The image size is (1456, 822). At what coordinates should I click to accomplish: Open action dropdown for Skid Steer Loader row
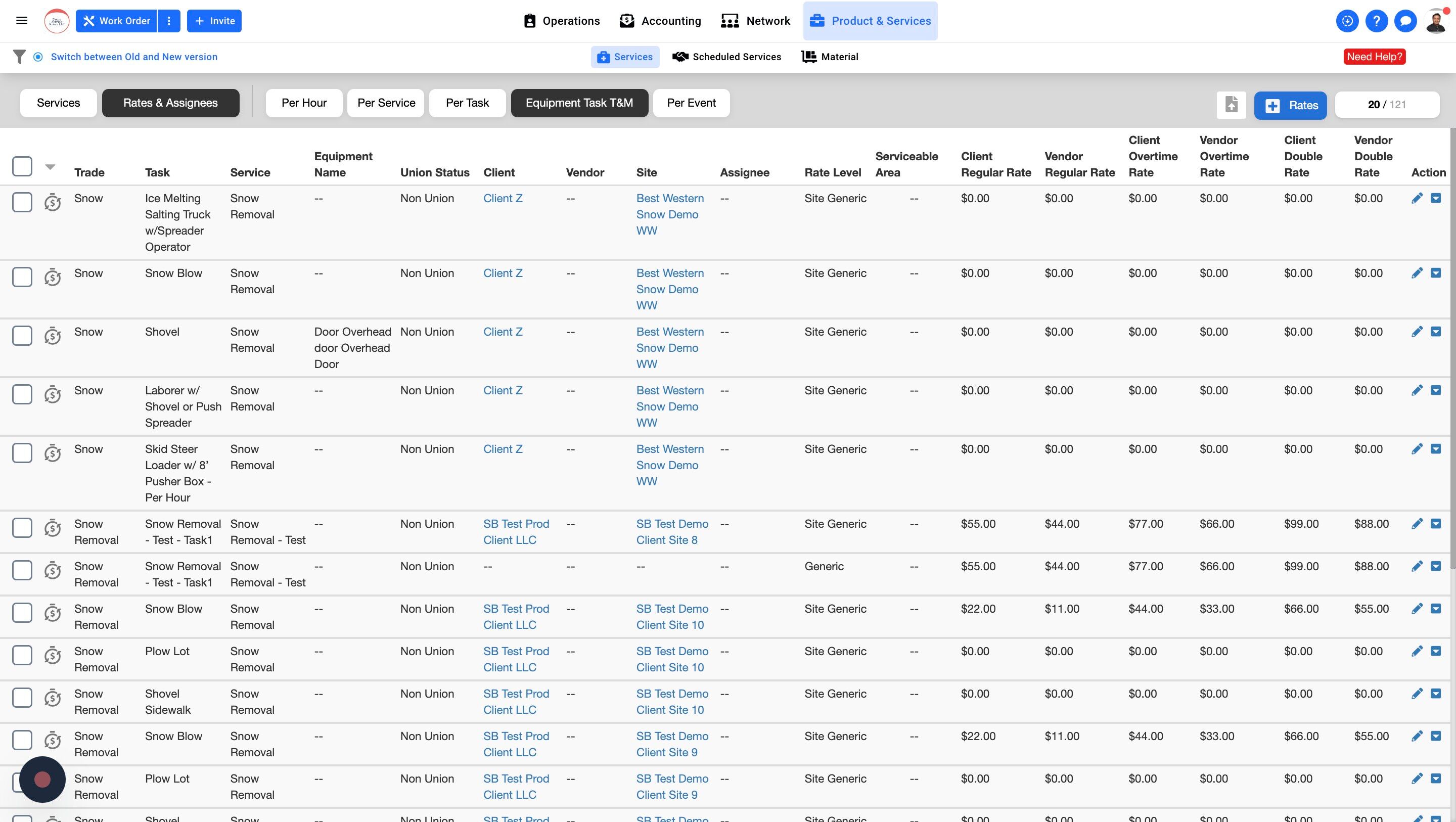[x=1436, y=449]
